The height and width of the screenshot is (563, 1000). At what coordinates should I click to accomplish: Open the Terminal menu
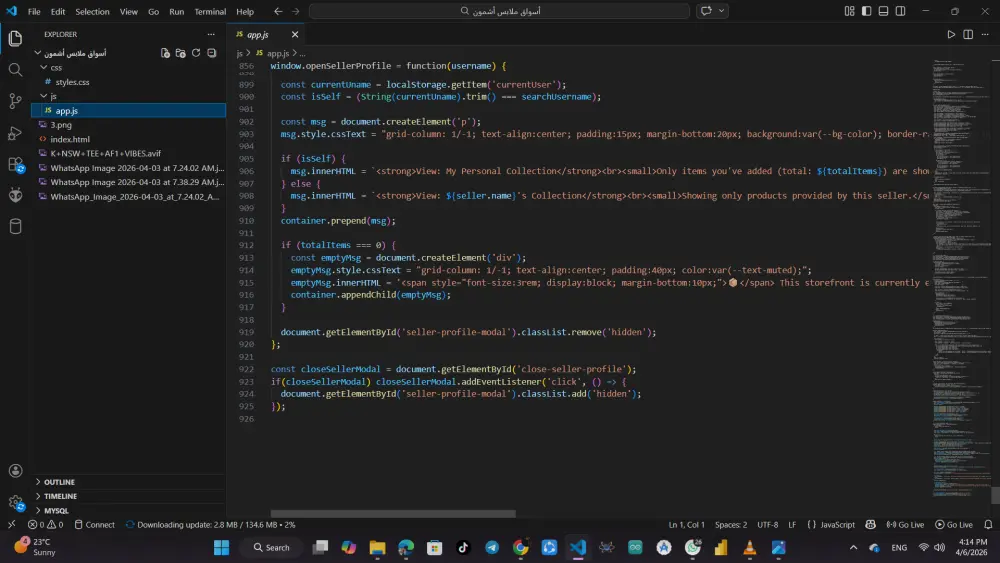tap(210, 11)
